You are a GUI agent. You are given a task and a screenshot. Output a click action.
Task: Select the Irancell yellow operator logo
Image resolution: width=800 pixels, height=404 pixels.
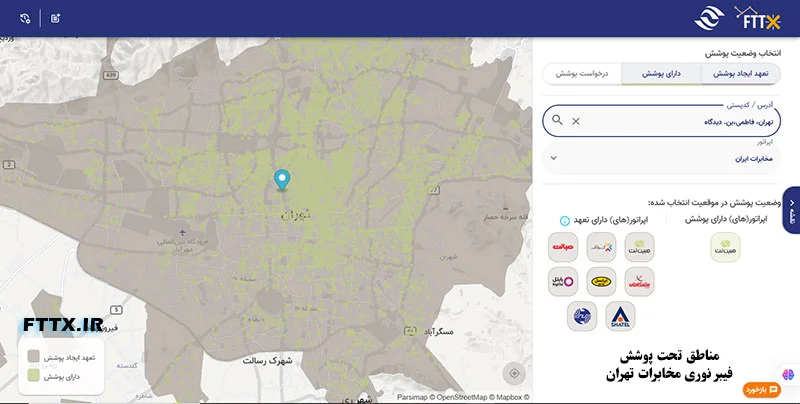[602, 282]
